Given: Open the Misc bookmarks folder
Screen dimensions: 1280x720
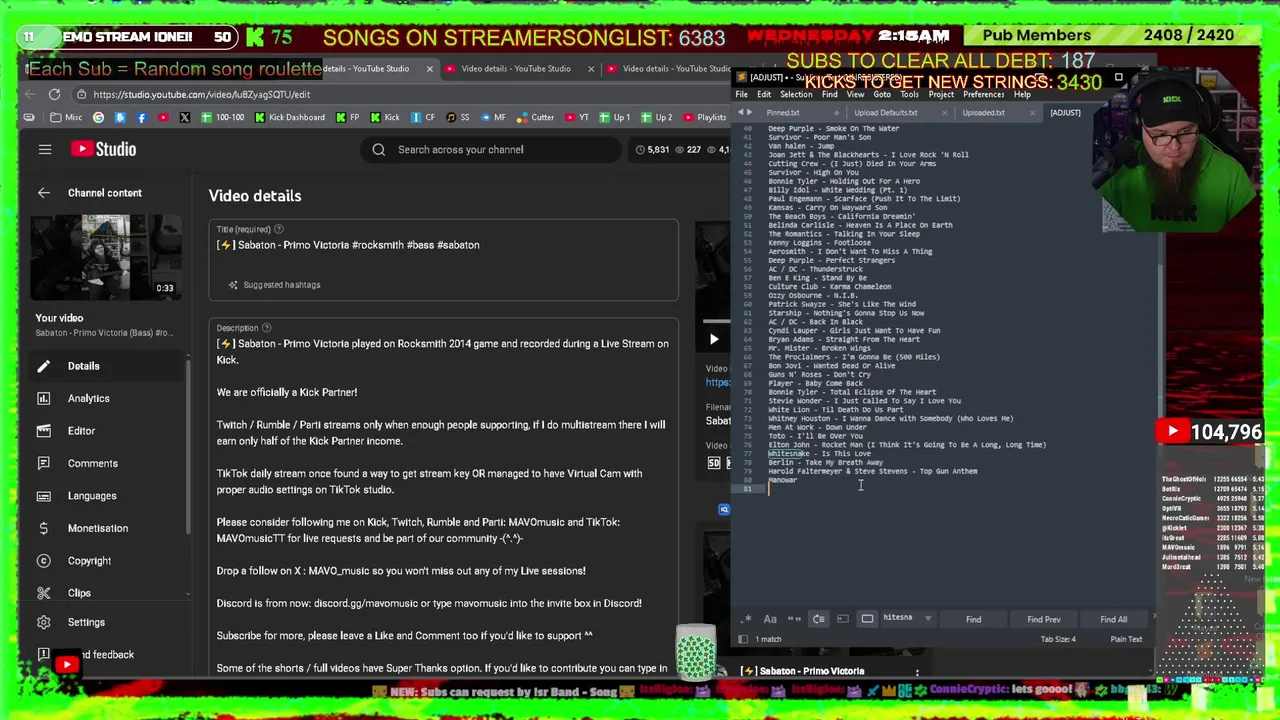Looking at the screenshot, I should coord(66,117).
